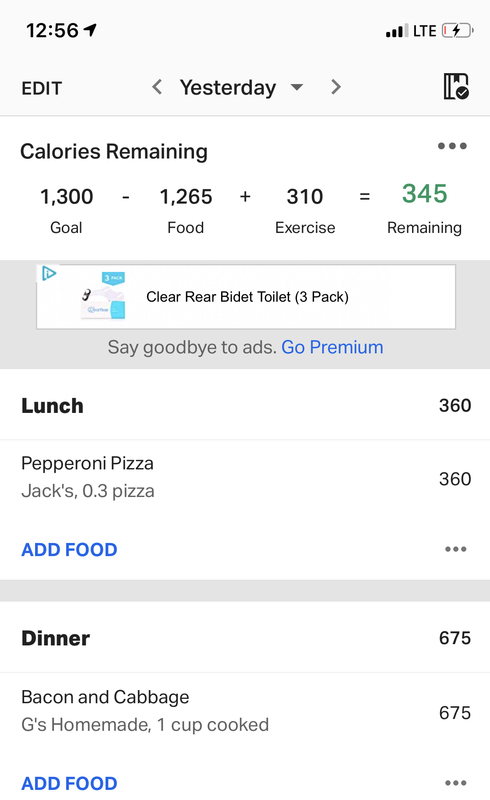Open Calories Remaining options menu

[x=452, y=146]
